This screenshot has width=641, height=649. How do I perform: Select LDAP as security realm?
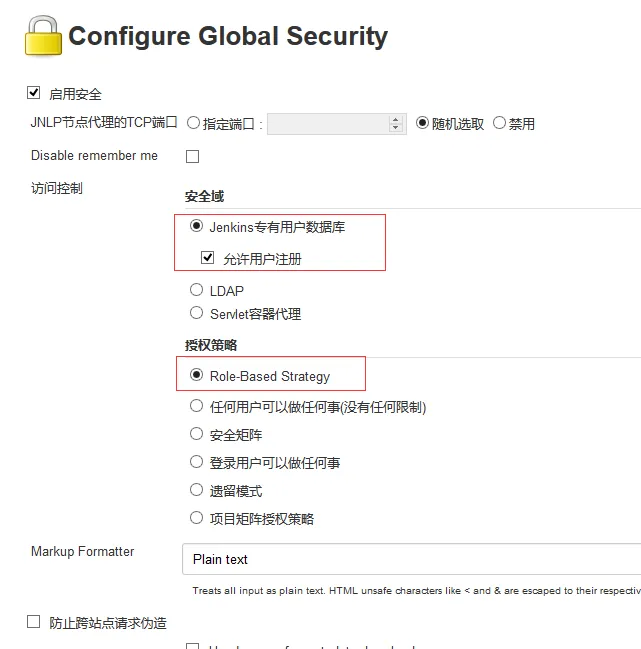[196, 290]
